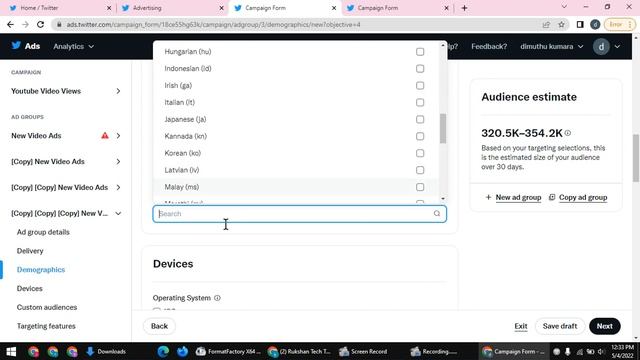
Task: Reload the page with refresh icon
Action: coord(40,24)
